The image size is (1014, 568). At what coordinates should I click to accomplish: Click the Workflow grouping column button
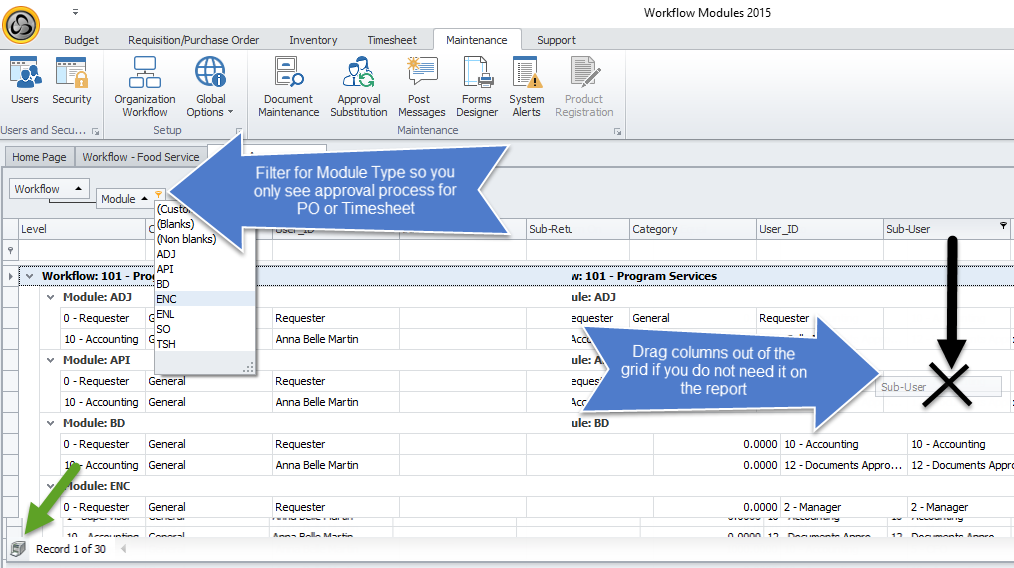(x=48, y=189)
